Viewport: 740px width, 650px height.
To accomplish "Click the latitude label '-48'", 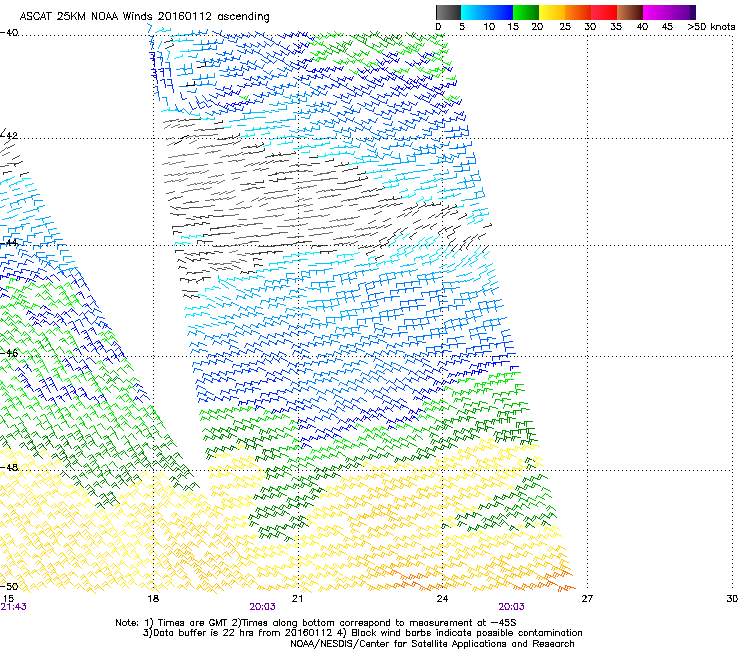I will [x=9, y=467].
